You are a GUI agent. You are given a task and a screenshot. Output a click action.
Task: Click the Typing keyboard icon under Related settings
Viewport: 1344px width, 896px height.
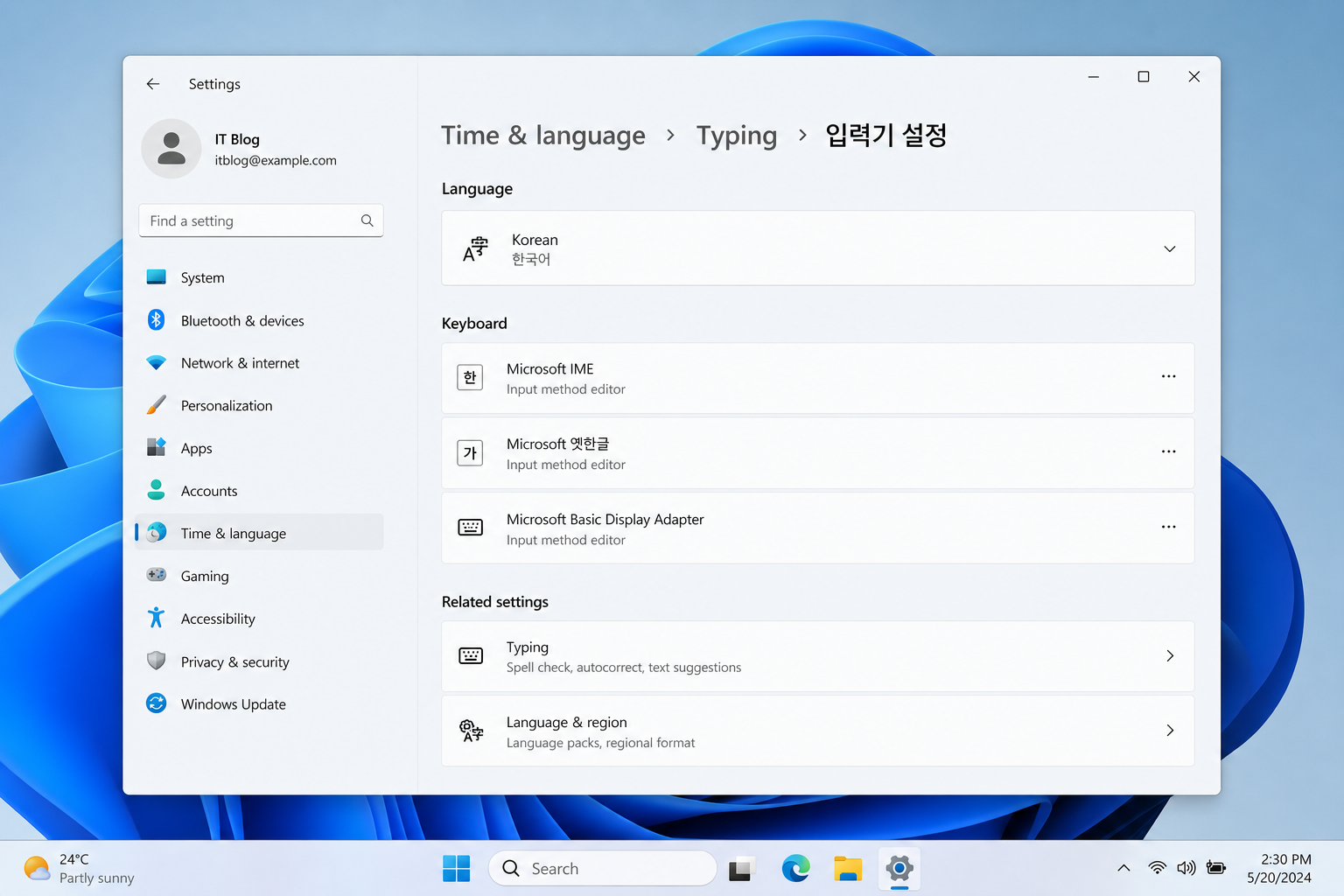point(471,655)
